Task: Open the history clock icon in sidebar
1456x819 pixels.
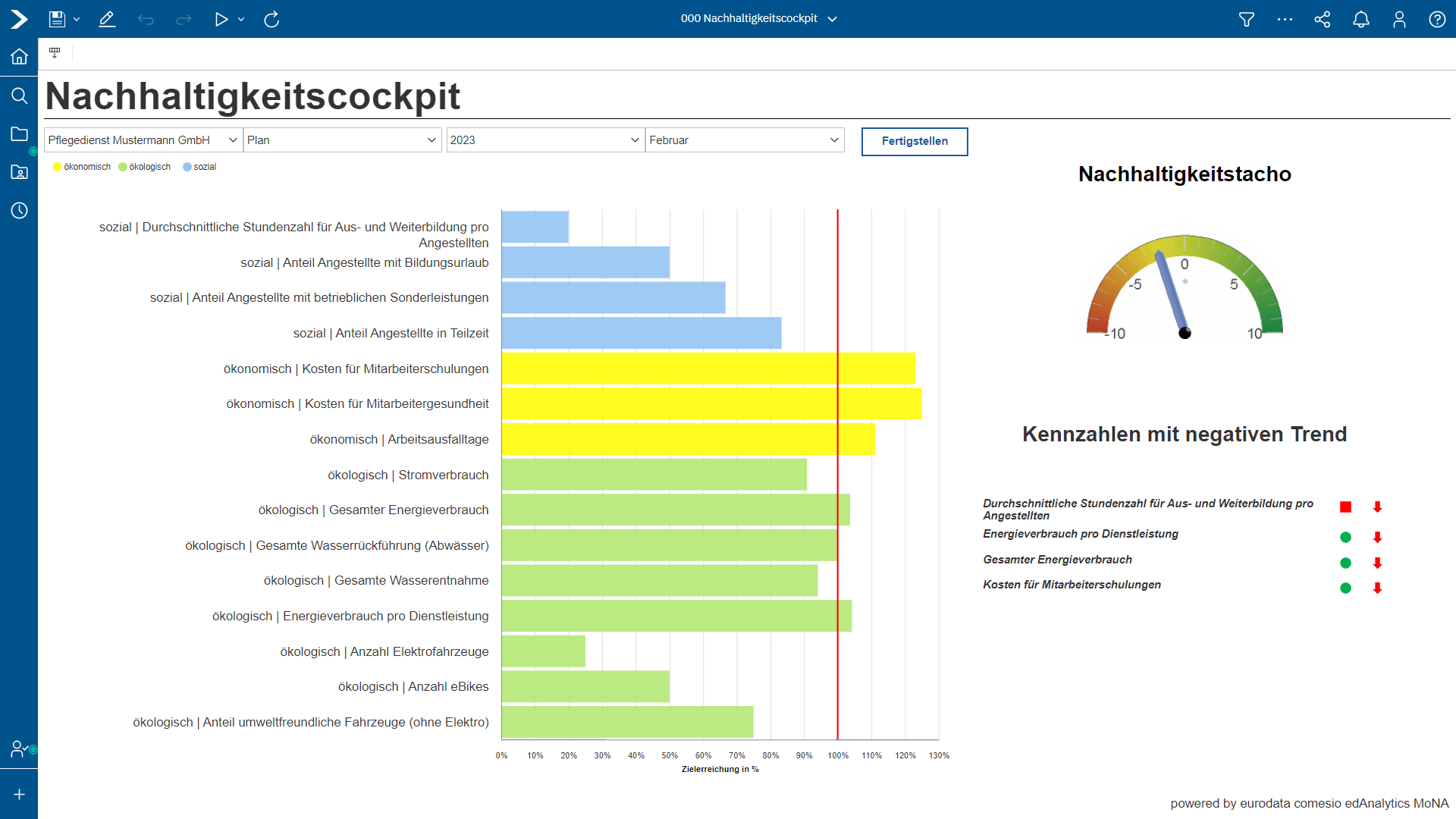Action: 19,210
